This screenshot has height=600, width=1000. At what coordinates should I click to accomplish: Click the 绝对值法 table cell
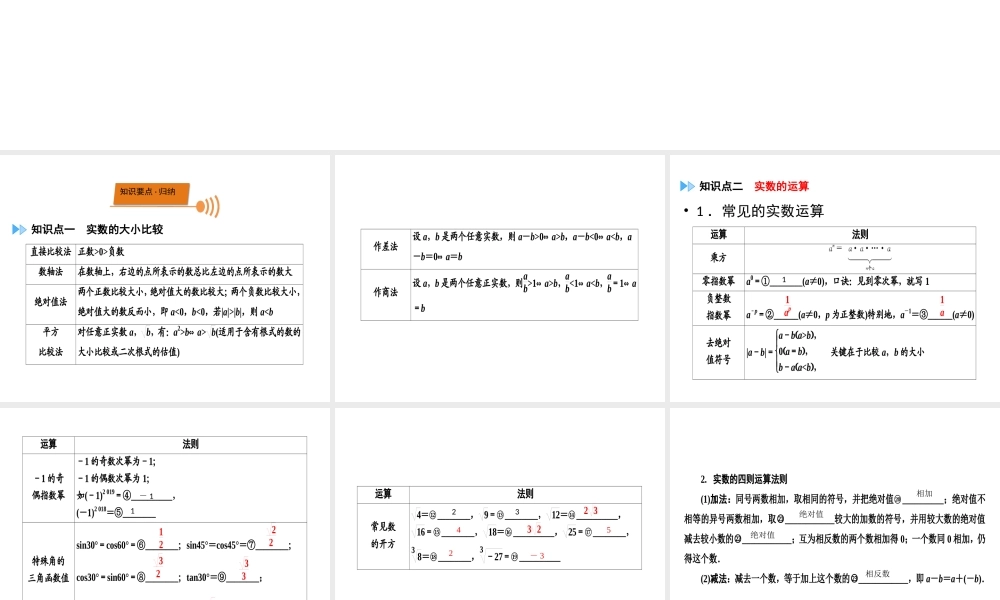pos(51,302)
